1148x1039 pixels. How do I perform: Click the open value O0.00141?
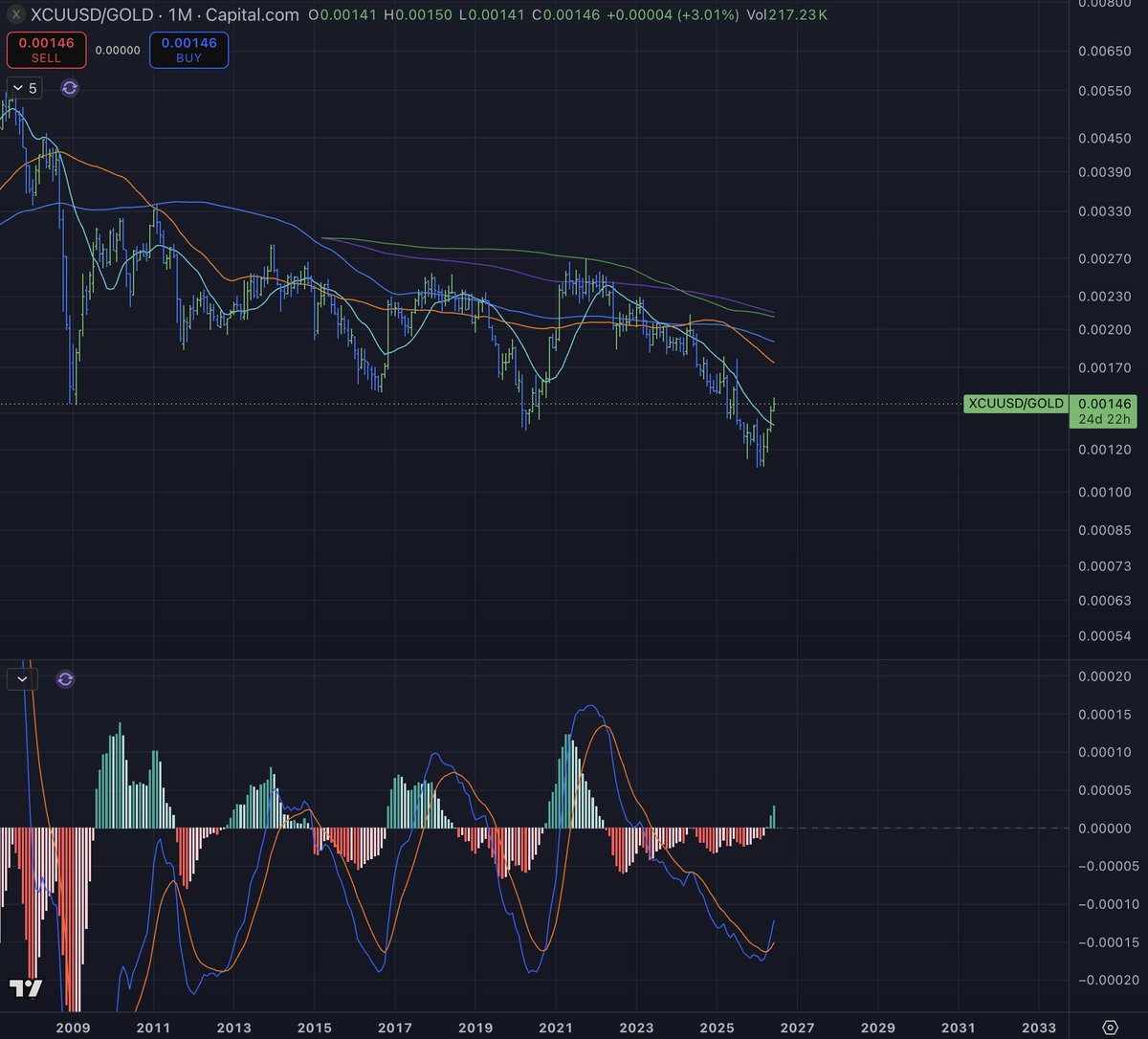click(x=343, y=15)
